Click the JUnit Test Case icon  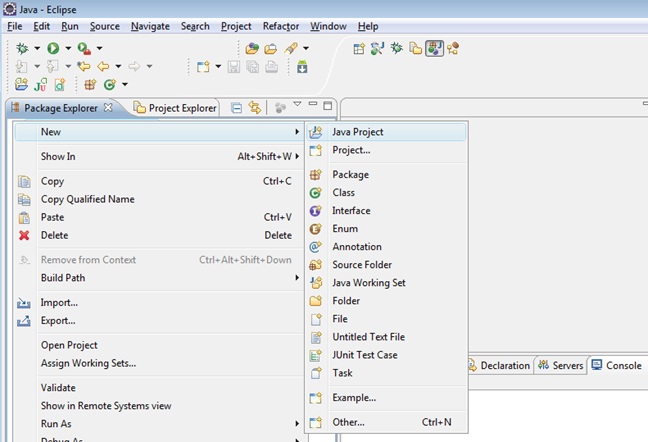[x=315, y=355]
